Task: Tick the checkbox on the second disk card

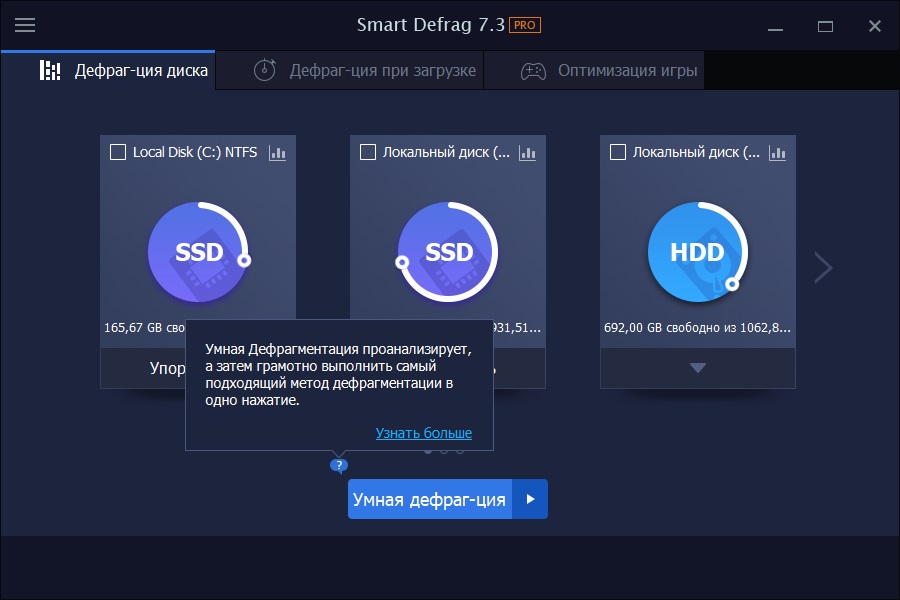Action: coord(368,152)
